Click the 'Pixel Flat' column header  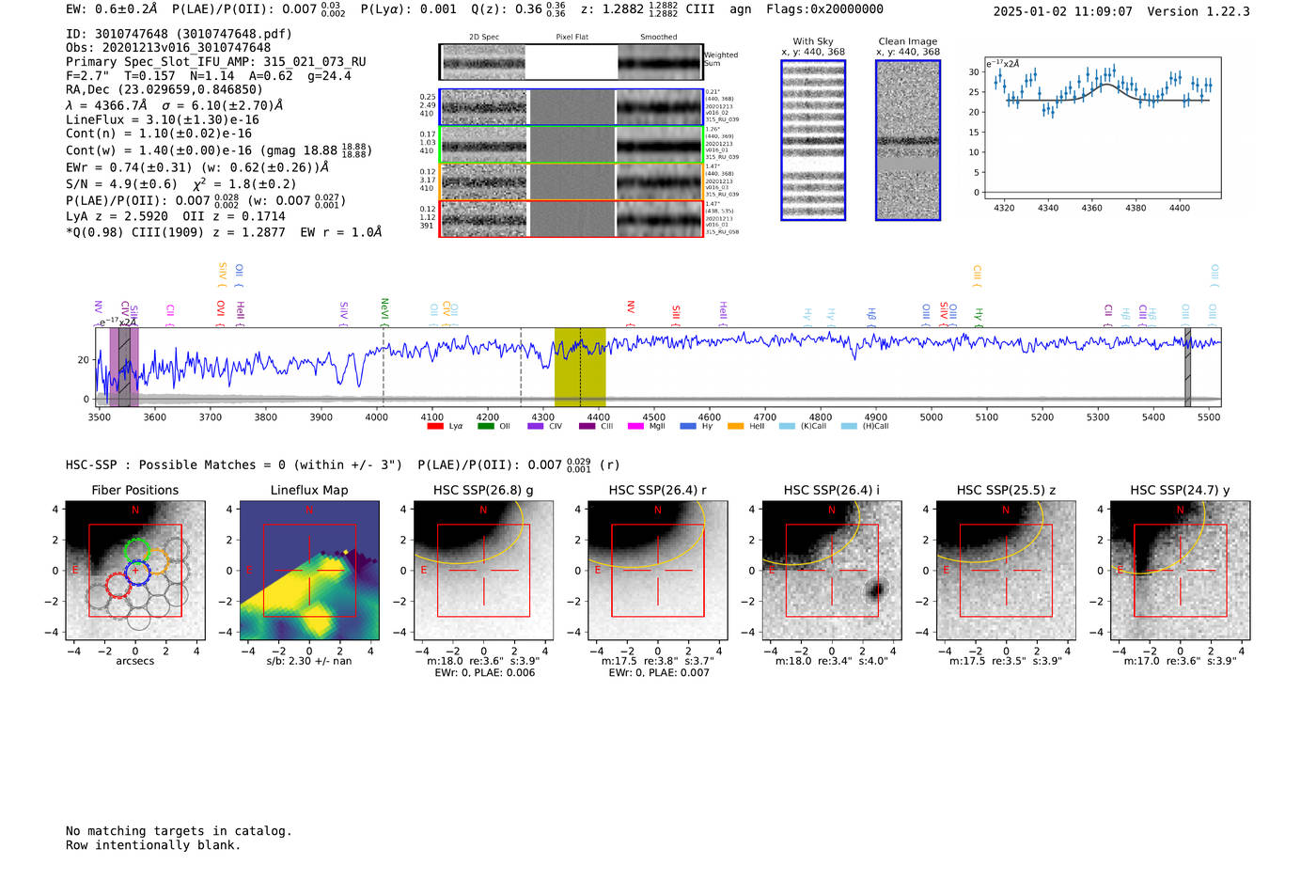pos(572,38)
